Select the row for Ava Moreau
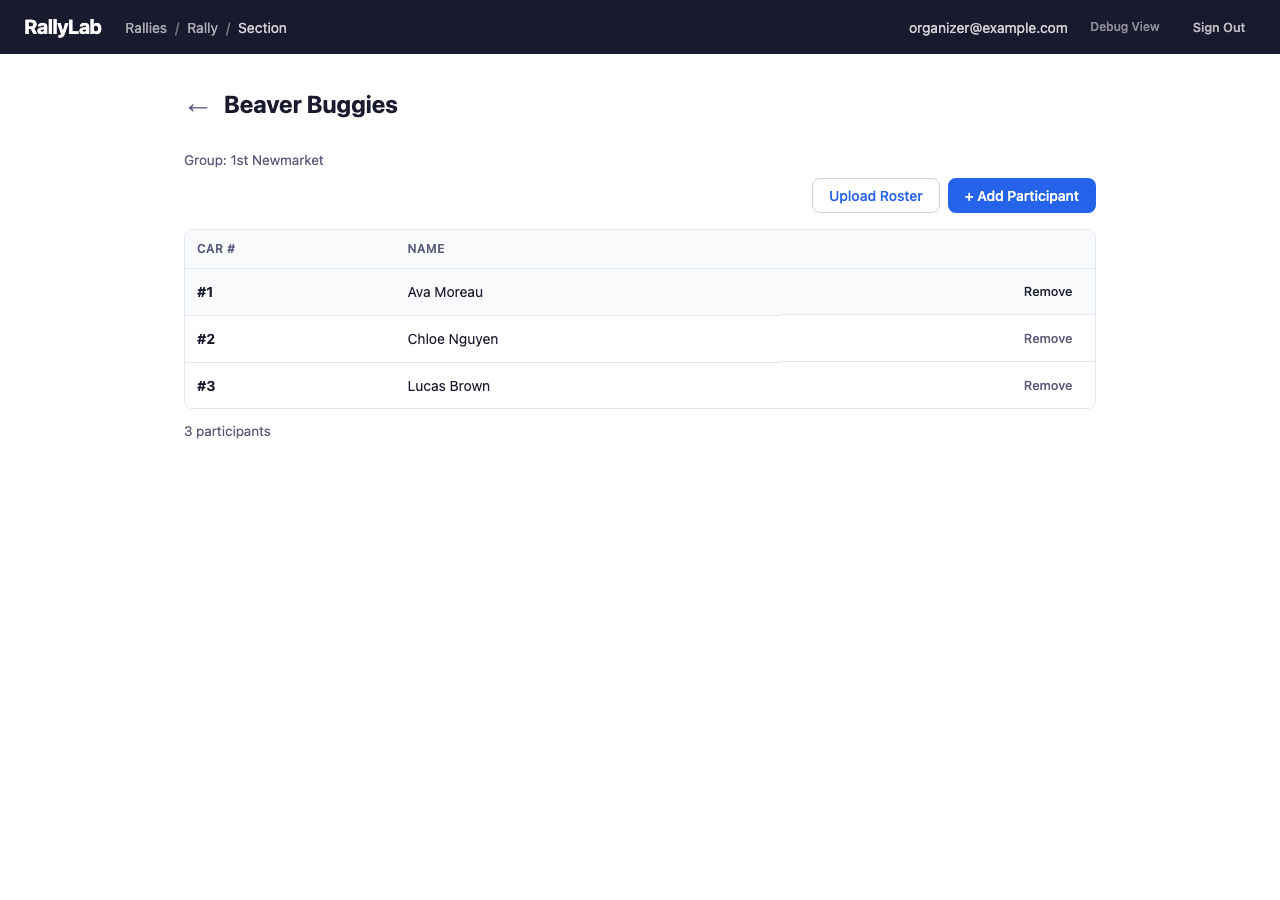The image size is (1280, 900). [x=600, y=291]
